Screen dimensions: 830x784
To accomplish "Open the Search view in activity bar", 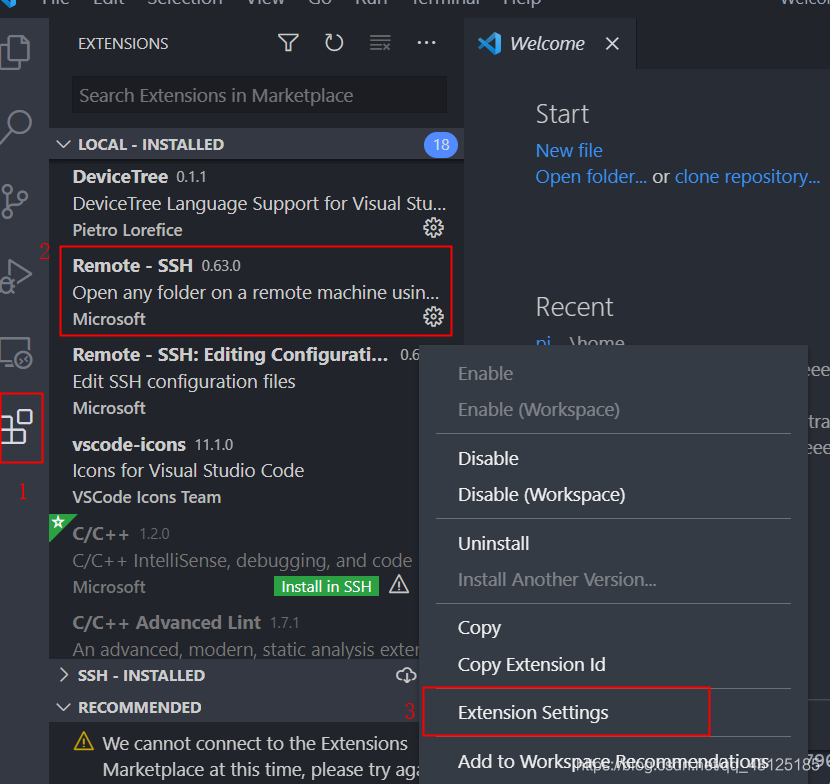I will [16, 127].
